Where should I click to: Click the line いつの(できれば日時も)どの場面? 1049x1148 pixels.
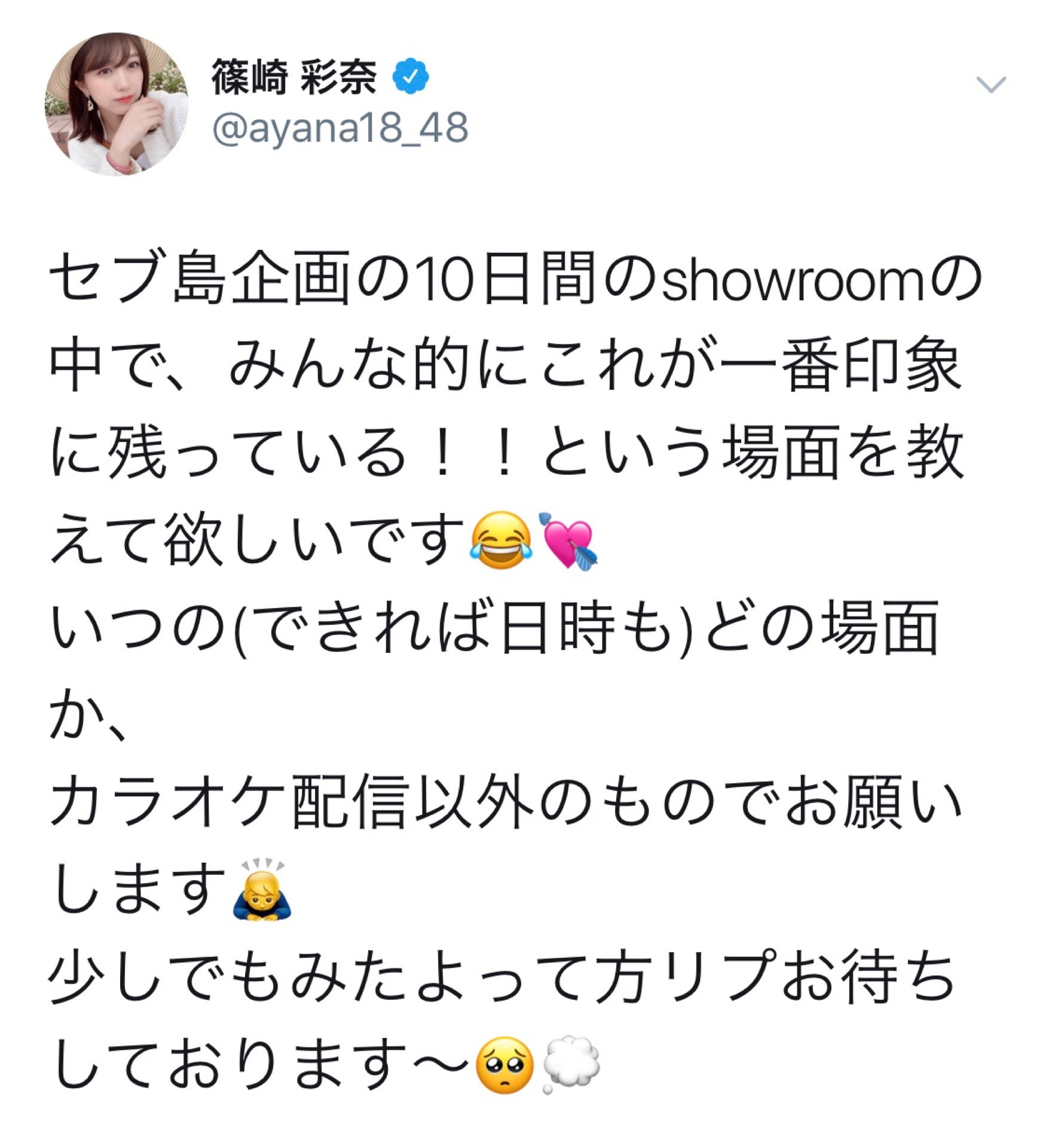tap(494, 629)
